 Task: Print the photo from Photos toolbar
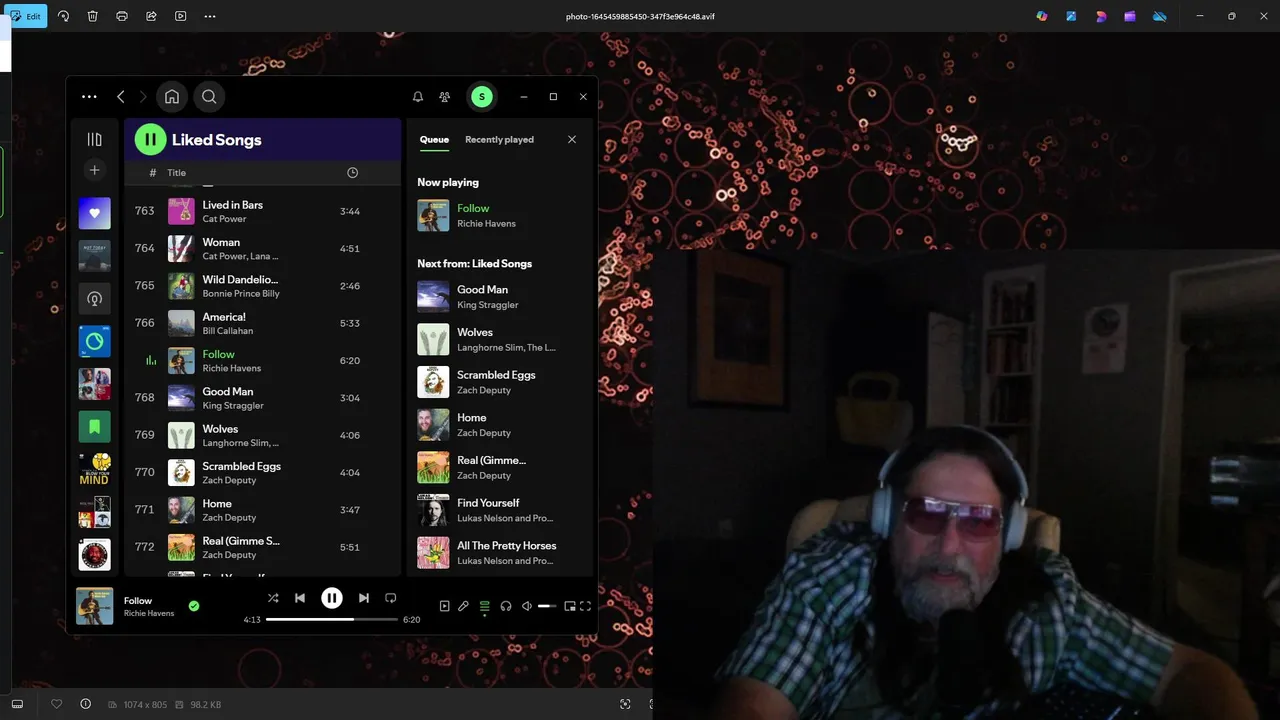(x=122, y=16)
